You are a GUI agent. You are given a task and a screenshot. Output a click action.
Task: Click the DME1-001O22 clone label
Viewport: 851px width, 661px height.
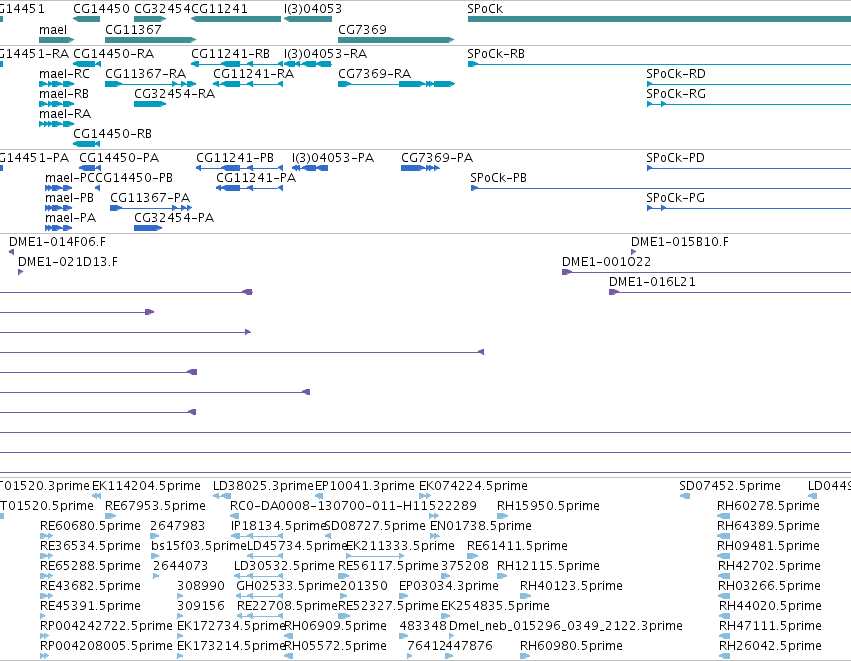606,262
